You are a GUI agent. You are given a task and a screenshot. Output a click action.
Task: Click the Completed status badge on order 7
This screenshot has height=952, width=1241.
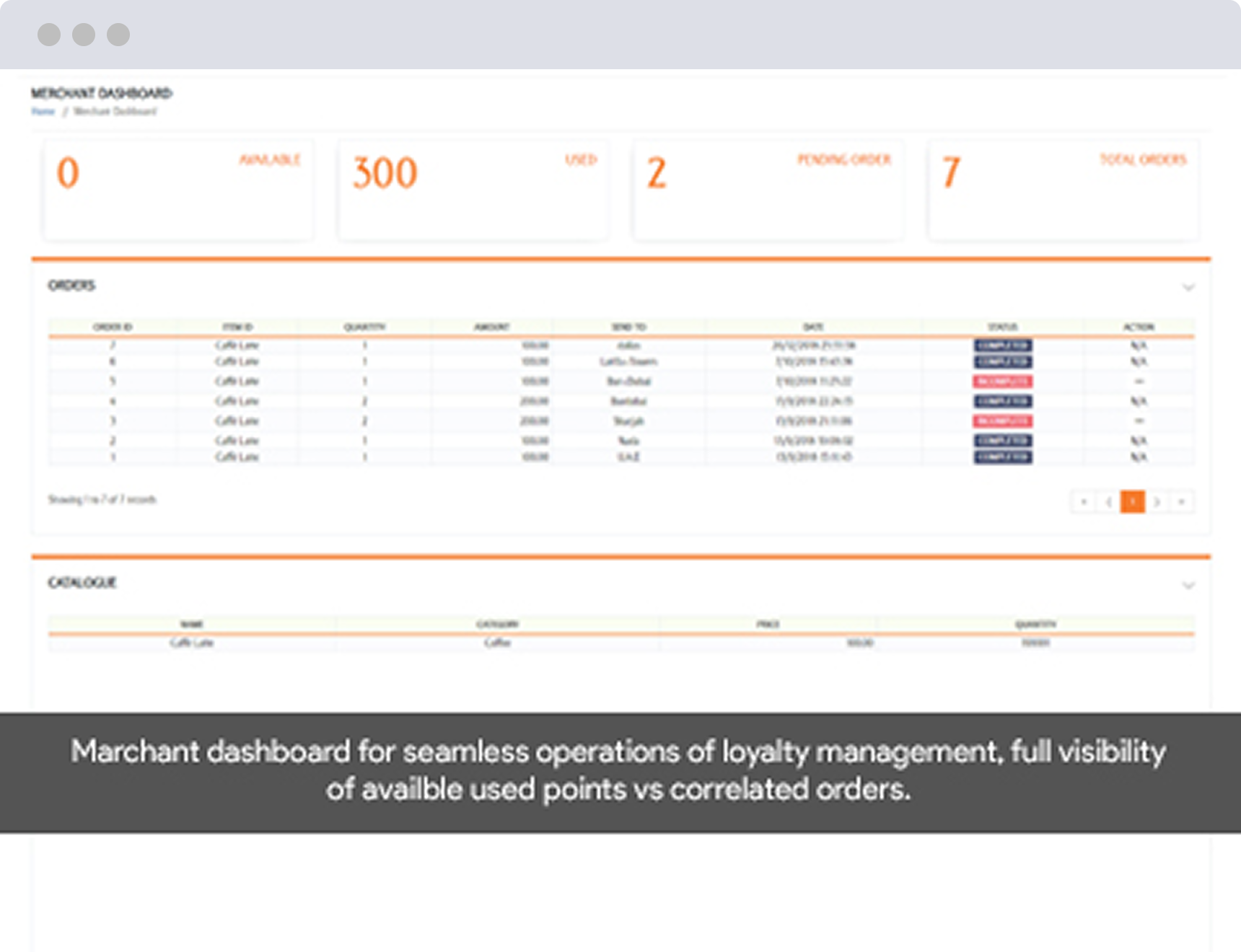(x=1002, y=345)
